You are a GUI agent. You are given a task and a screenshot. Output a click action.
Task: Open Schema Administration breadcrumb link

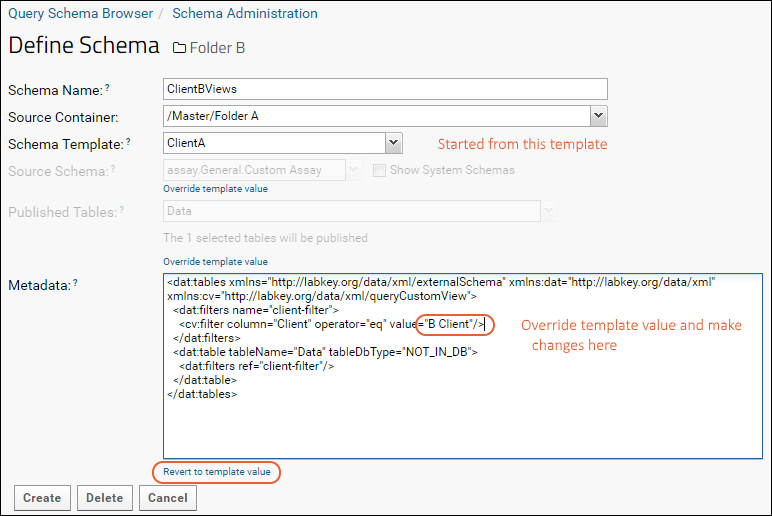(245, 13)
